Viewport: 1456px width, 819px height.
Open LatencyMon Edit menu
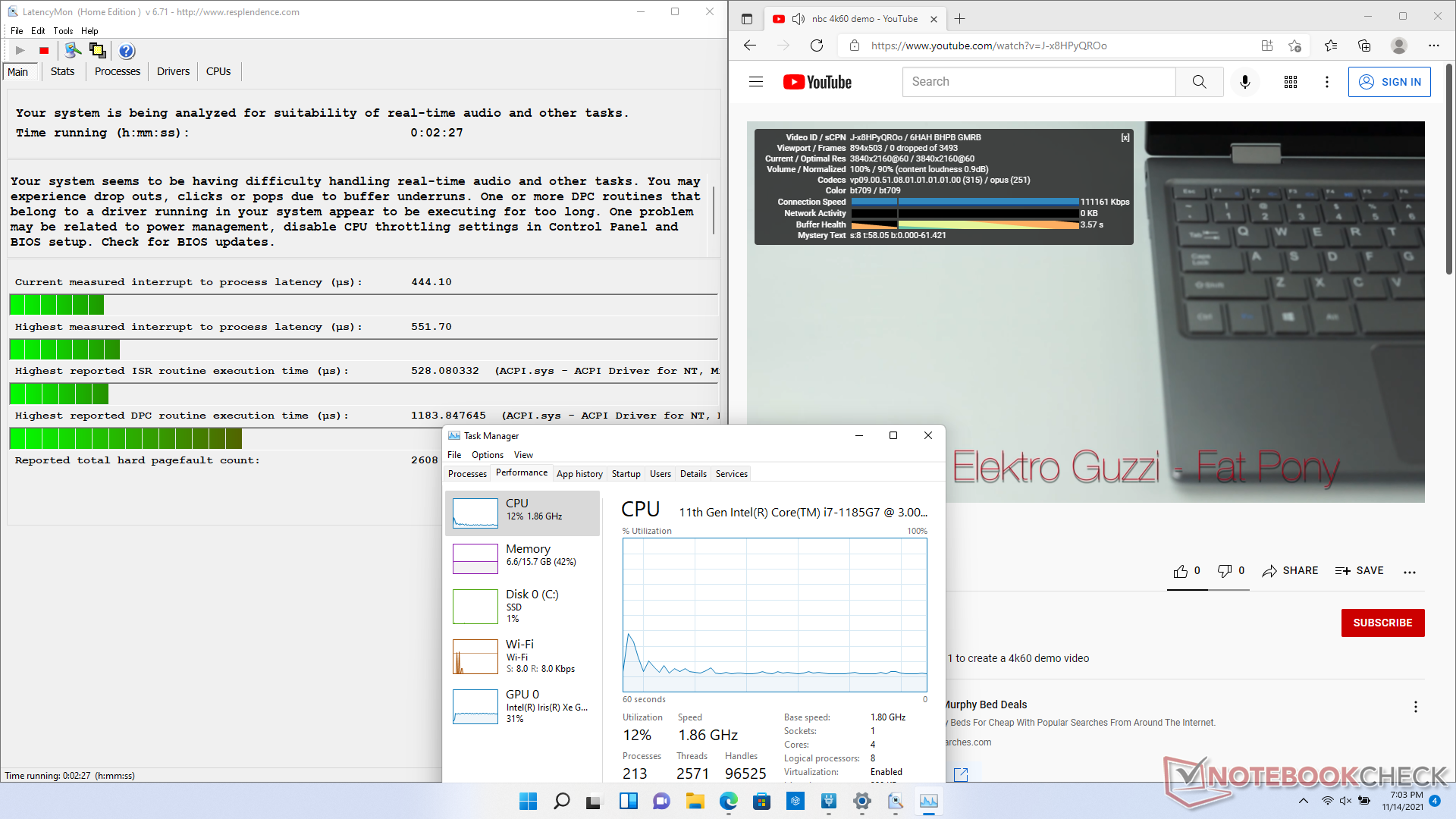(x=38, y=31)
